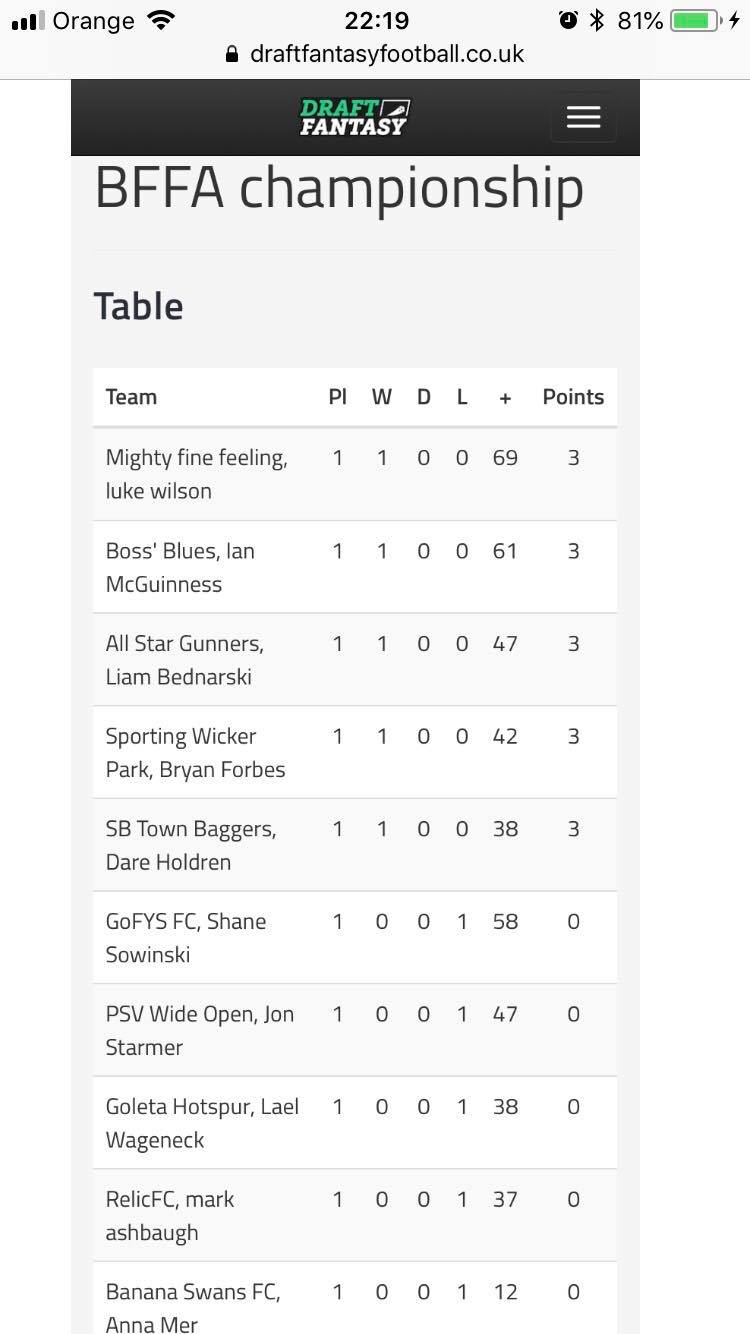The image size is (750, 1334).
Task: Tap the Wi-Fi status icon
Action: click(159, 20)
